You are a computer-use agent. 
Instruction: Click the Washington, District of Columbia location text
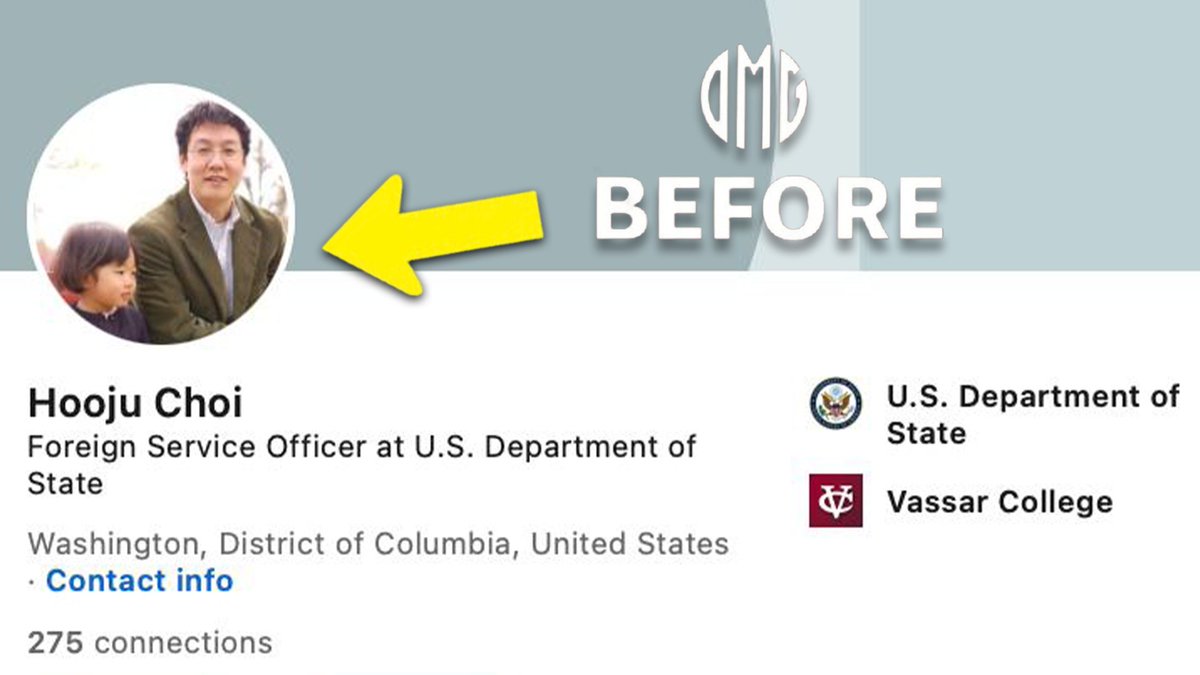[378, 544]
